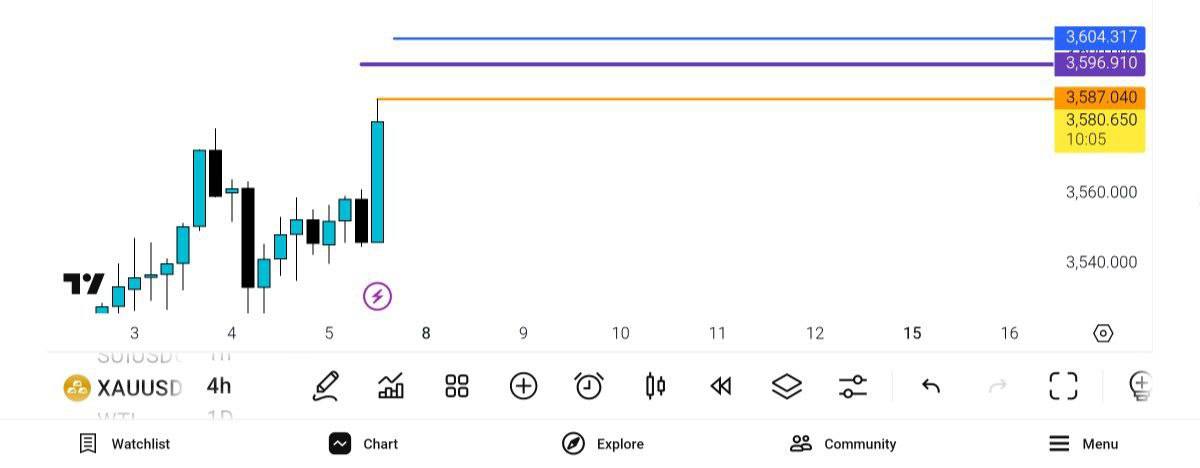The width and height of the screenshot is (1200, 468).
Task: Tap the plus-in-circle add icon
Action: point(523,386)
